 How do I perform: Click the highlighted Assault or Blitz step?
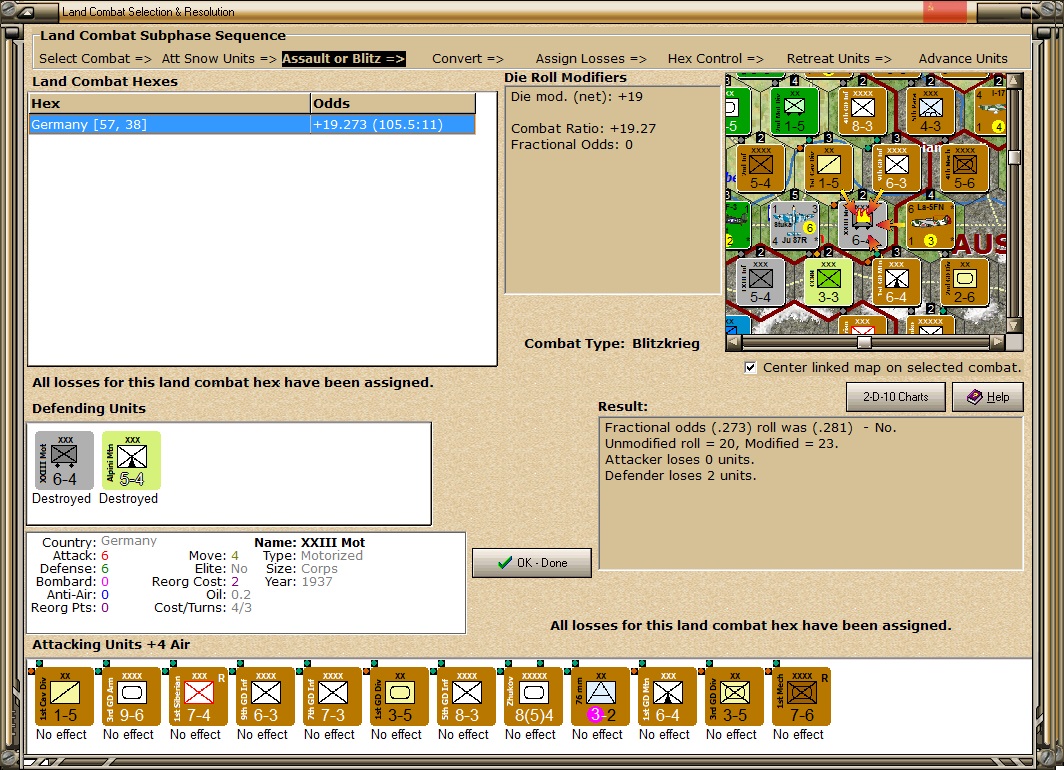[x=343, y=58]
